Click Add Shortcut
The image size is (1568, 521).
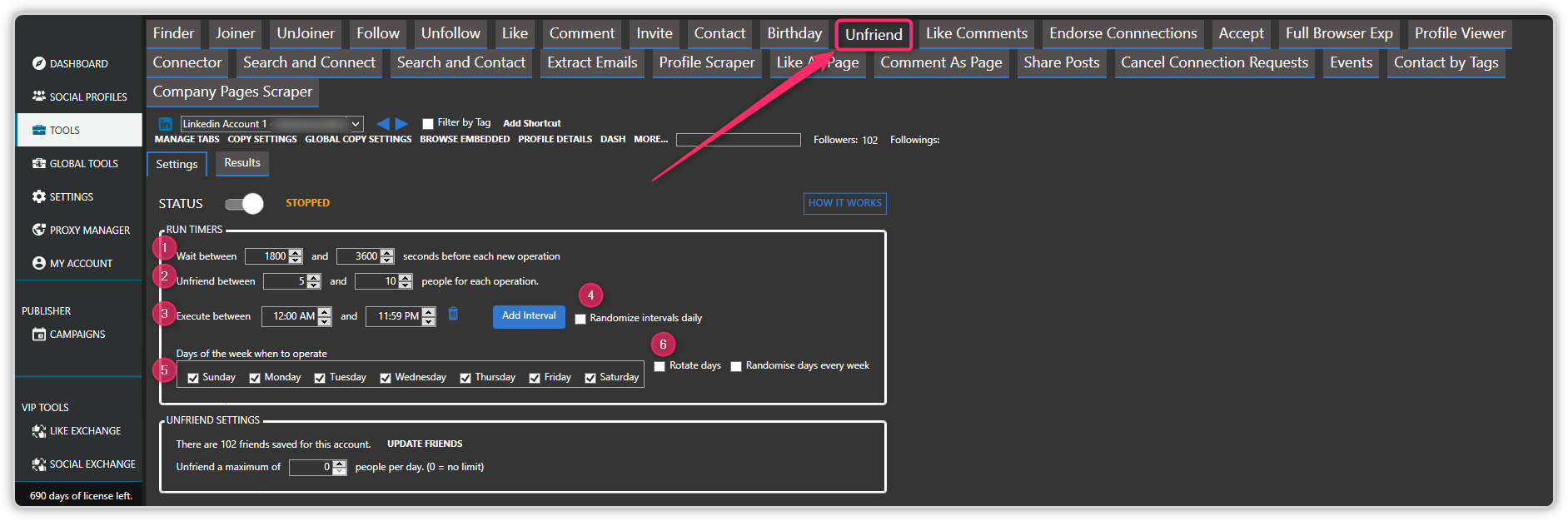coord(532,123)
